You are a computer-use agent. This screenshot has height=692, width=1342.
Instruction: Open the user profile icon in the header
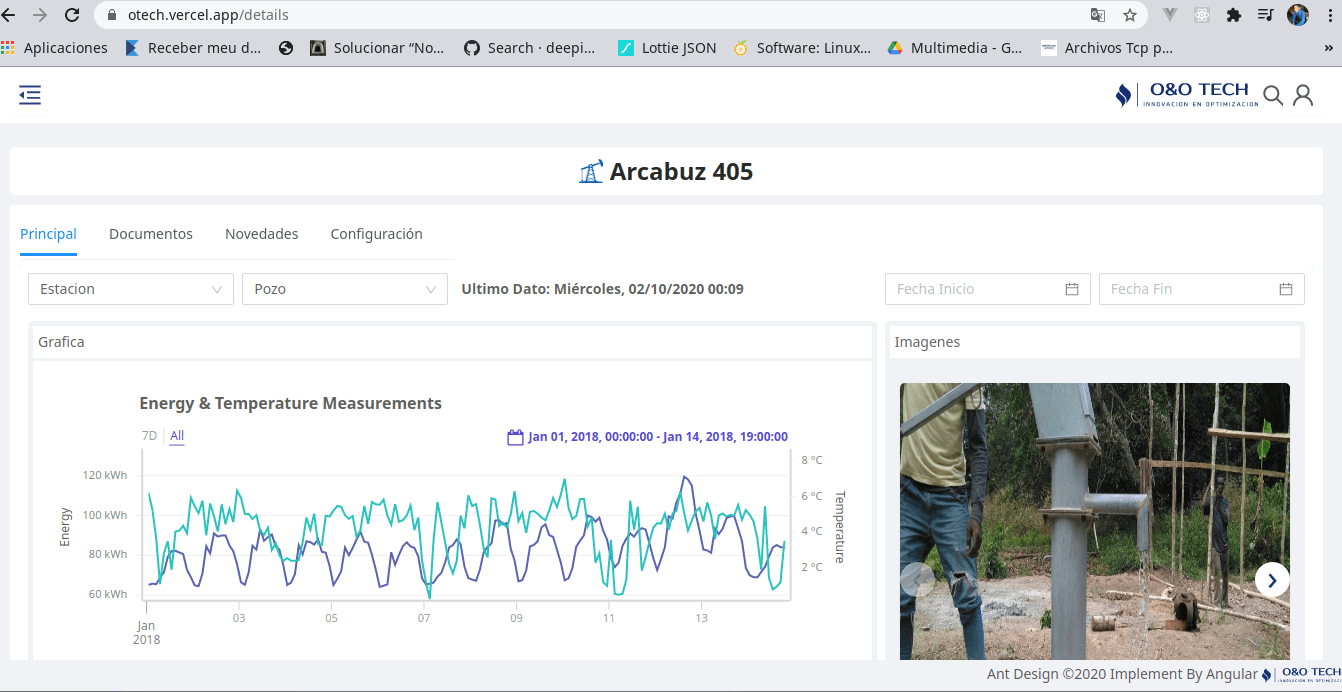(1303, 95)
